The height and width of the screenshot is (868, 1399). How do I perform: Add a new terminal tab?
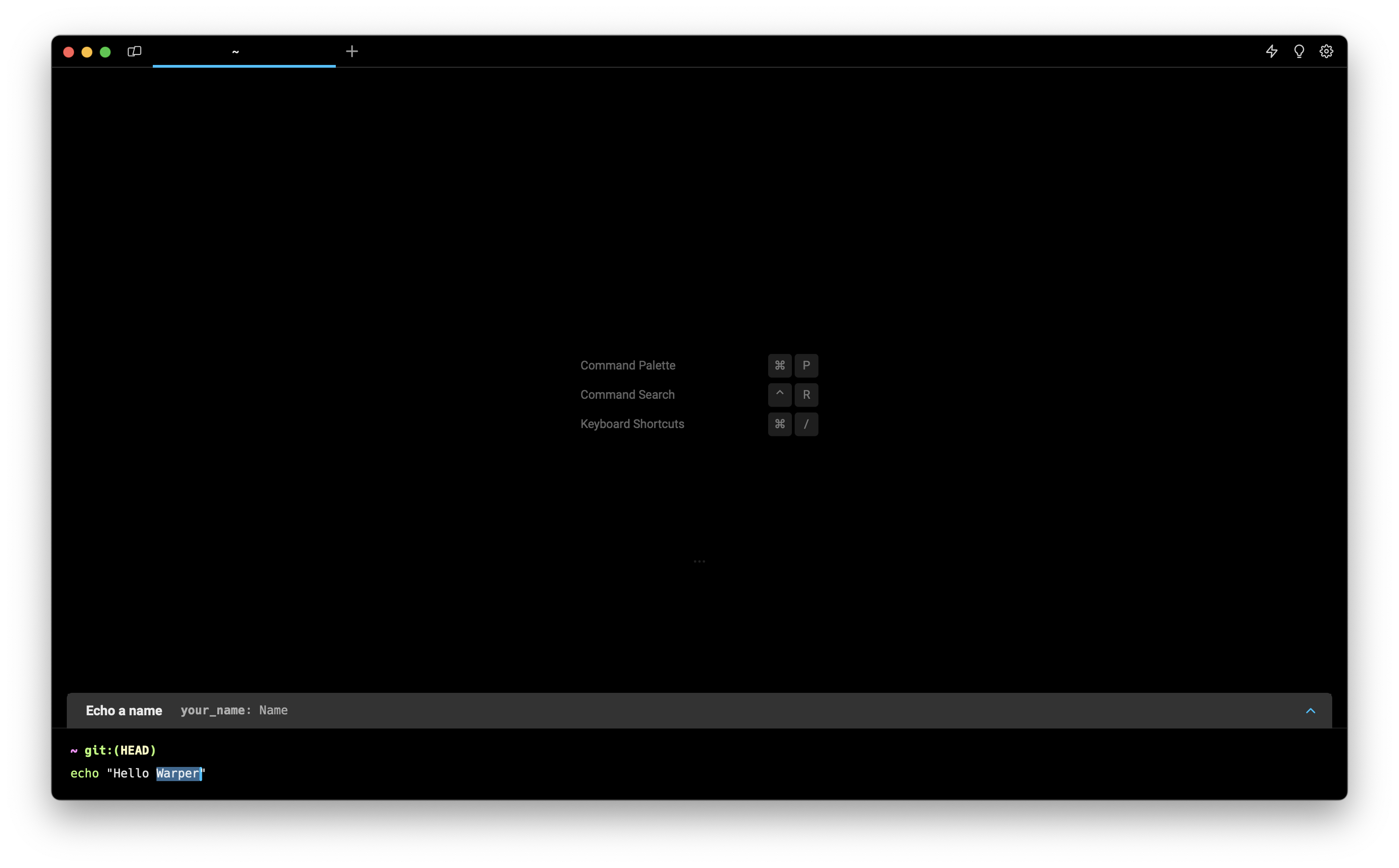[352, 52]
